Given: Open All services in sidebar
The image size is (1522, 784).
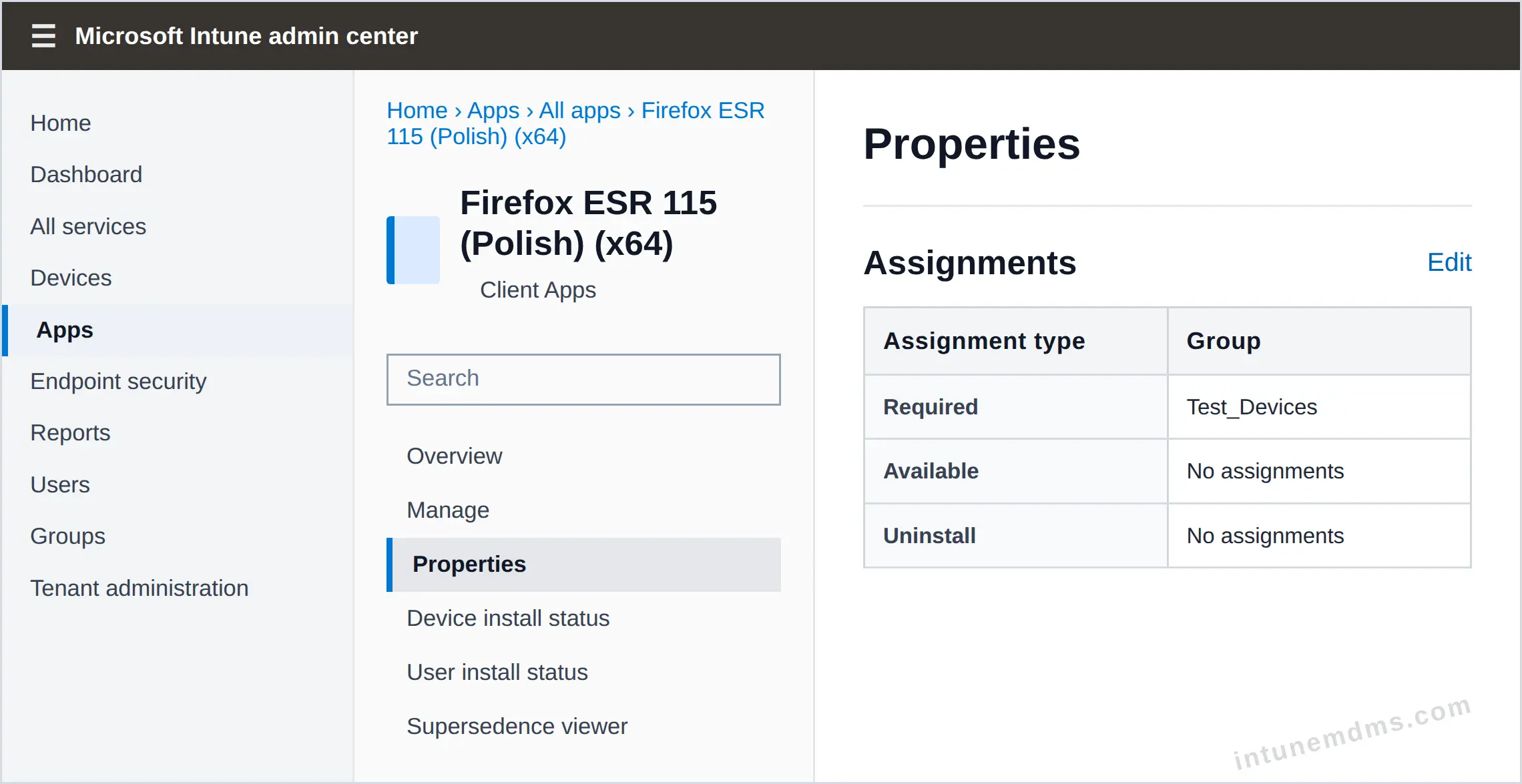Looking at the screenshot, I should coord(88,226).
